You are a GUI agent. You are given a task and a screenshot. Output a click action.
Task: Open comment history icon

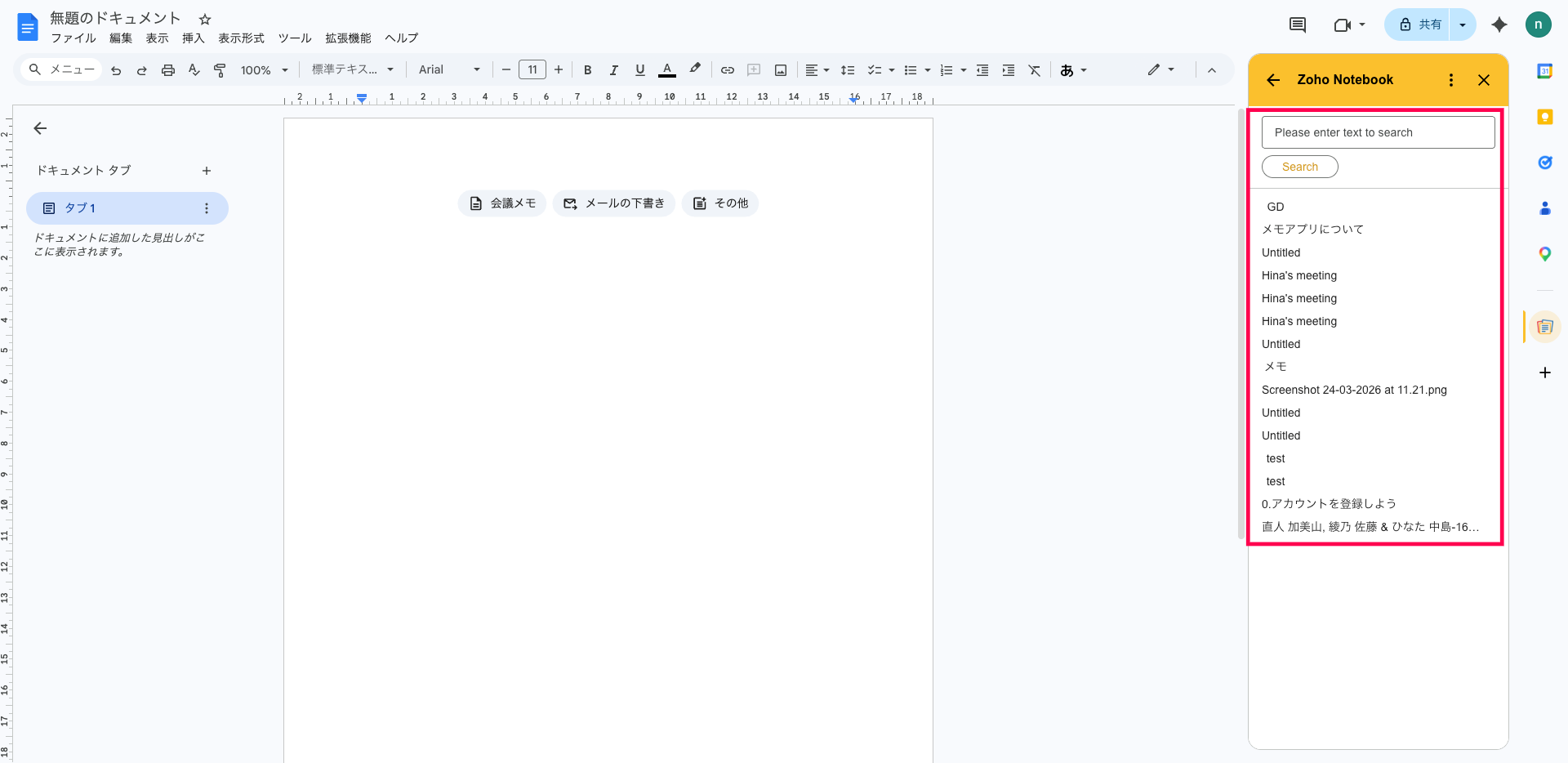[x=1297, y=25]
